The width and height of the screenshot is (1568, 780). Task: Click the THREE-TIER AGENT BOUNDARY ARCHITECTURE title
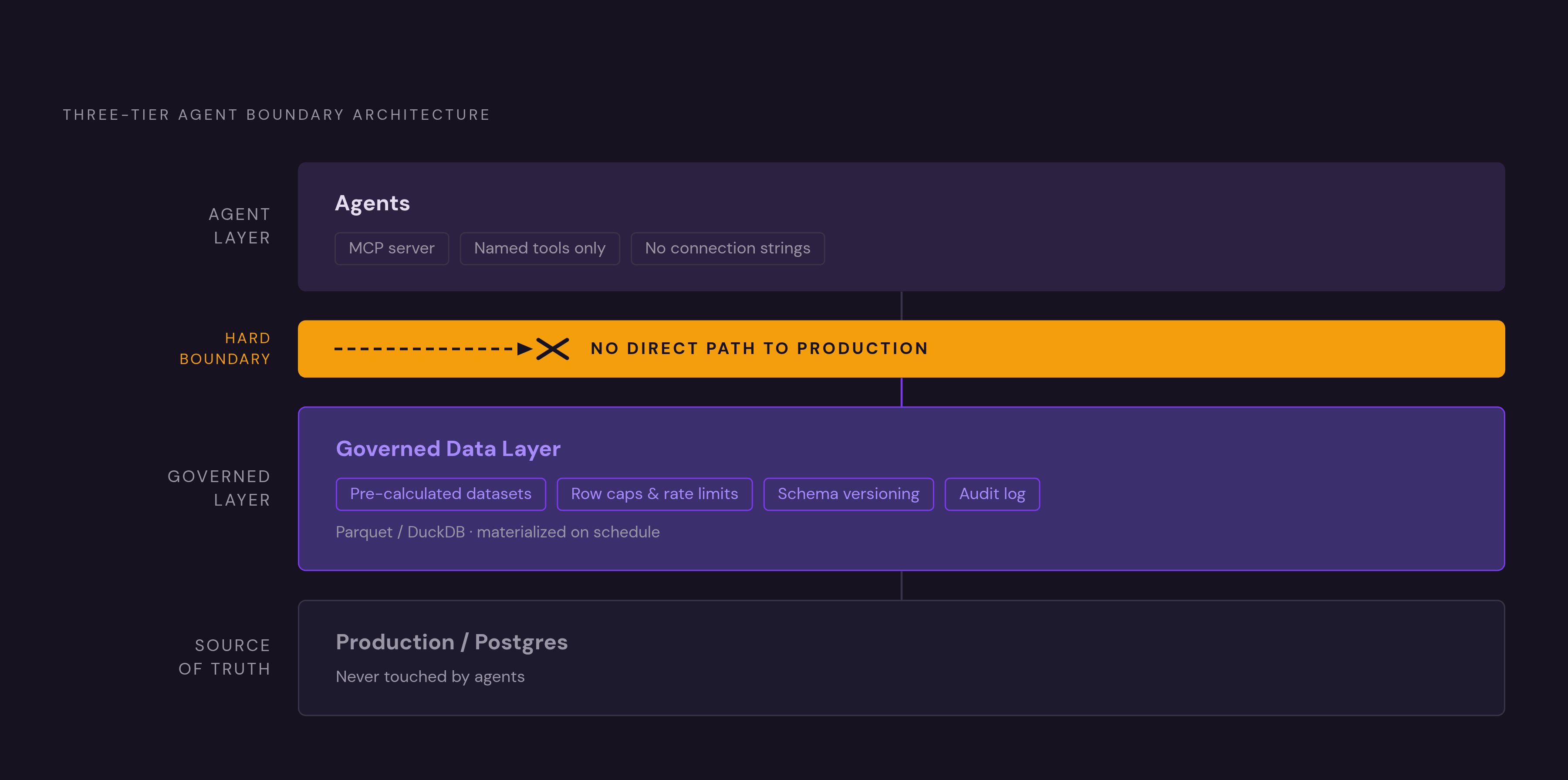(x=276, y=115)
